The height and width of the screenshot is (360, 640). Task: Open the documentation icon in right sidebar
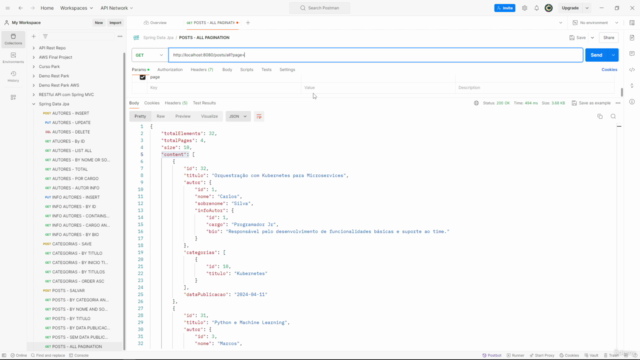pos(632,38)
